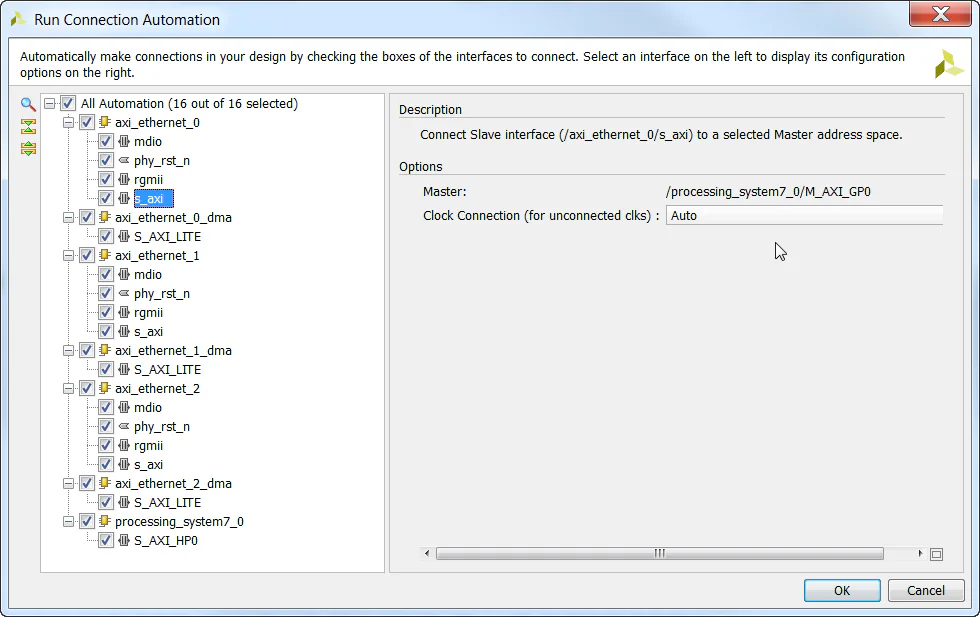Click the search magnifier icon
This screenshot has width=980, height=617.
26,103
